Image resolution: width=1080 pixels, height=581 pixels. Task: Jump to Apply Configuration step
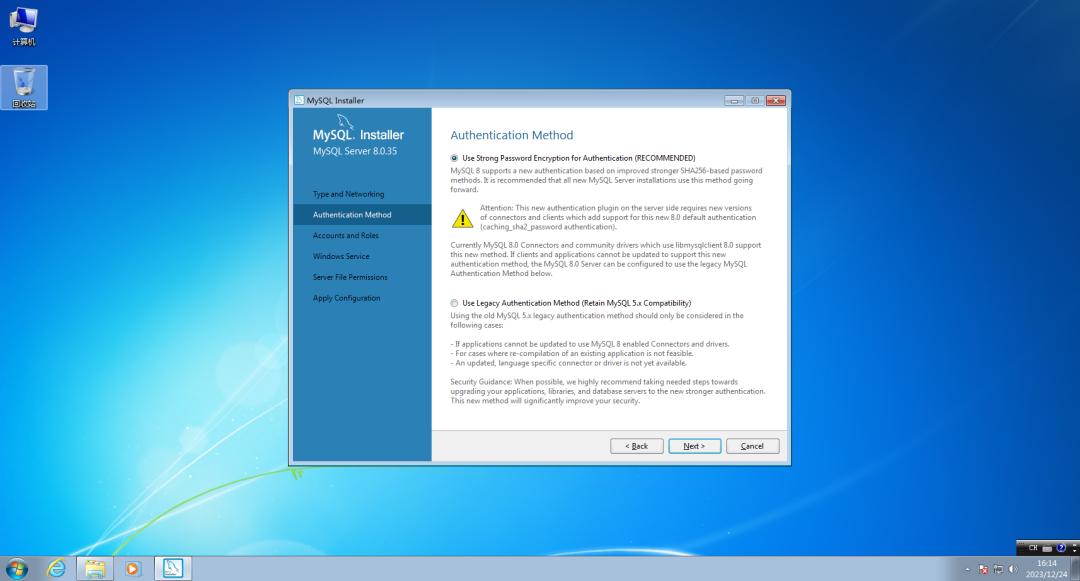tap(346, 298)
